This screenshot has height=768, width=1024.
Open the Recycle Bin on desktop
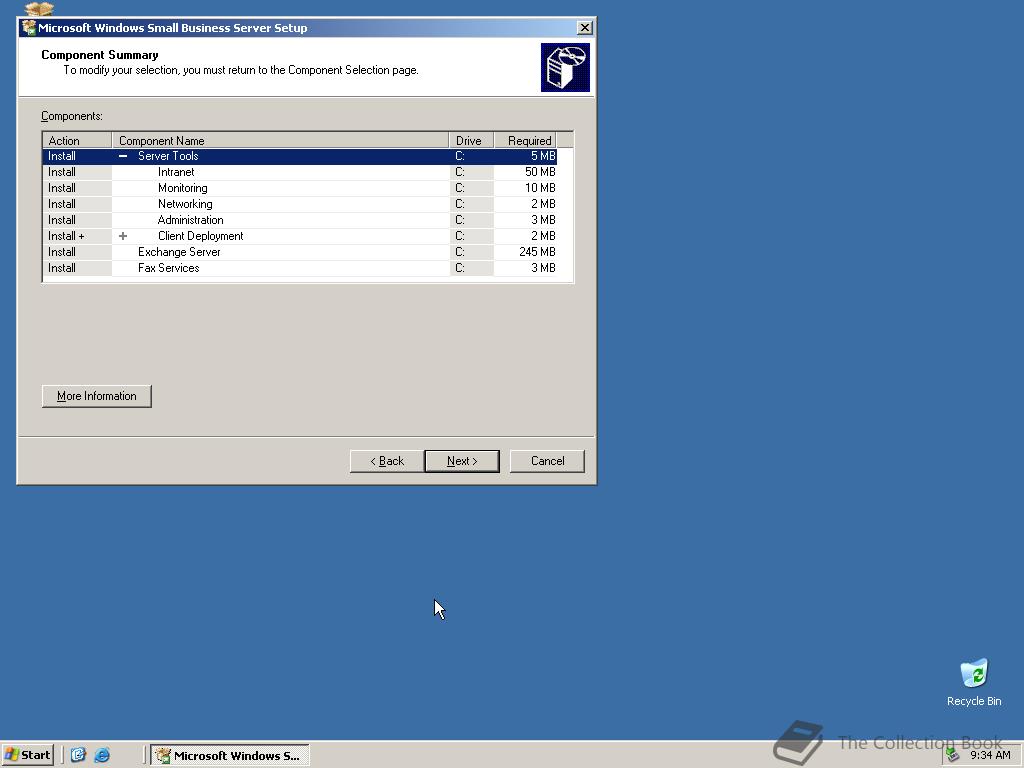[x=974, y=682]
